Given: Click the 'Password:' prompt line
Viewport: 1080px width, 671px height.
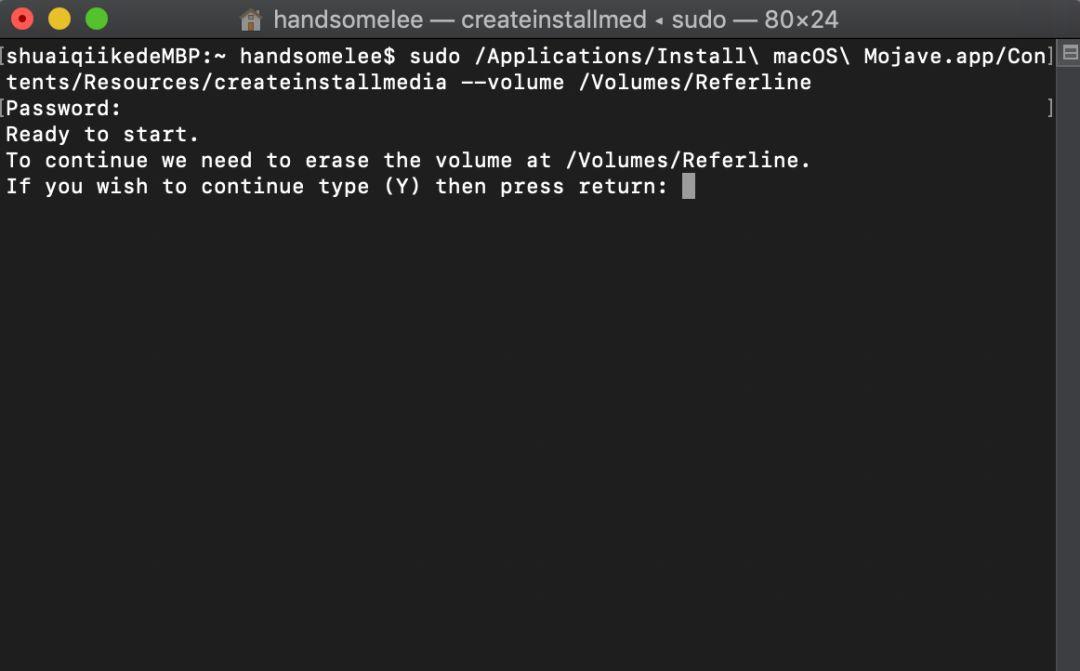Looking at the screenshot, I should 64,108.
